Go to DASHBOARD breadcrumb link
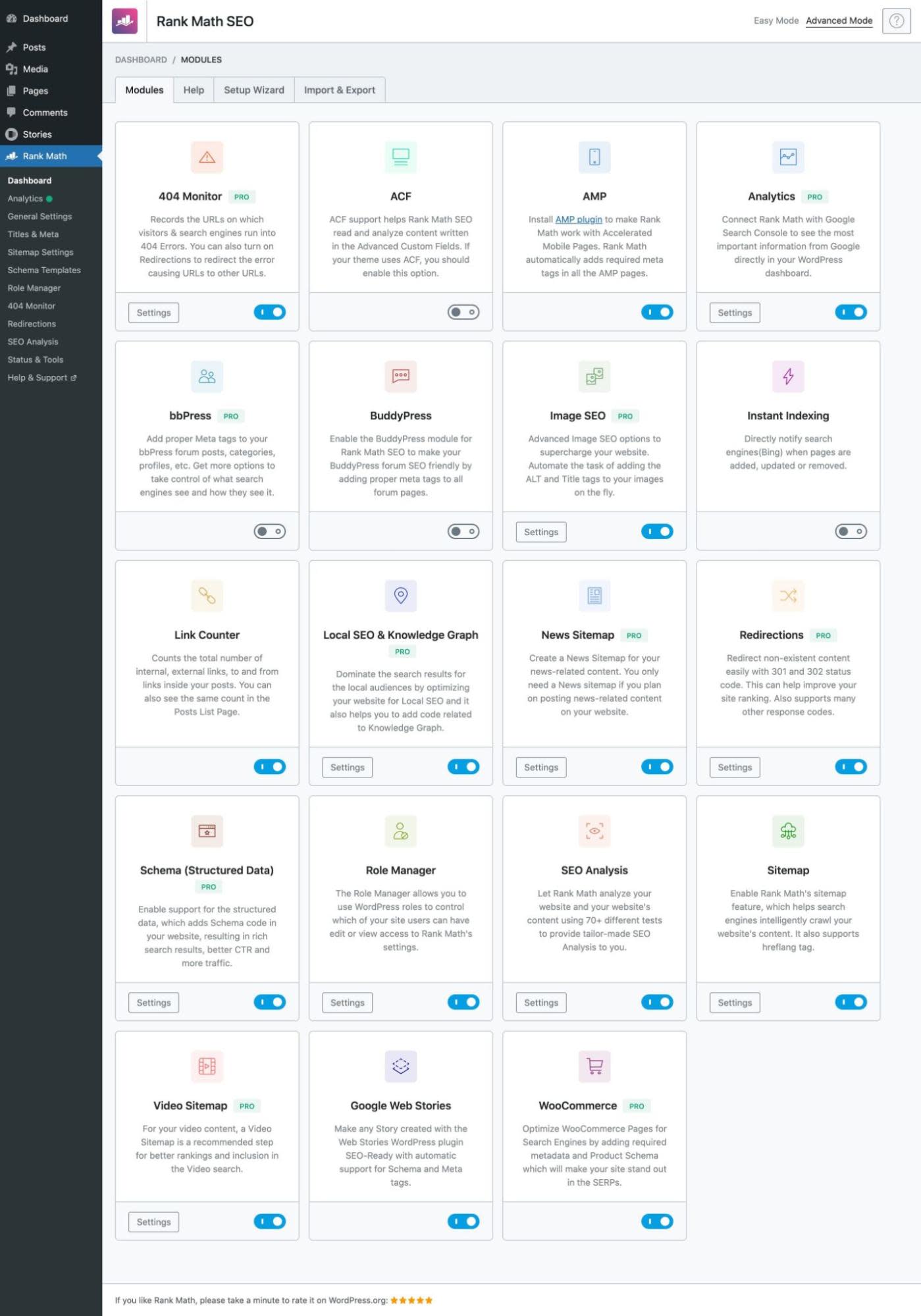The image size is (921, 1316). point(141,60)
